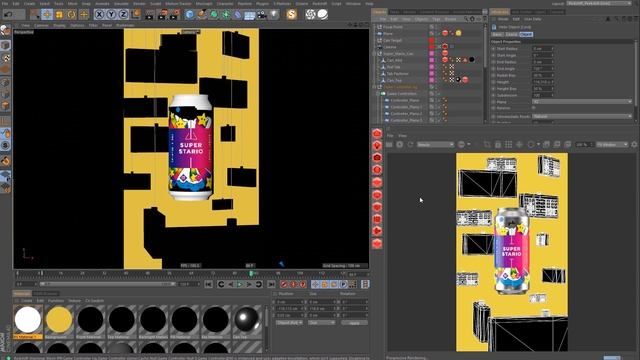Select Controller_Plane object
This screenshot has height=360, width=640.
[x=405, y=100]
